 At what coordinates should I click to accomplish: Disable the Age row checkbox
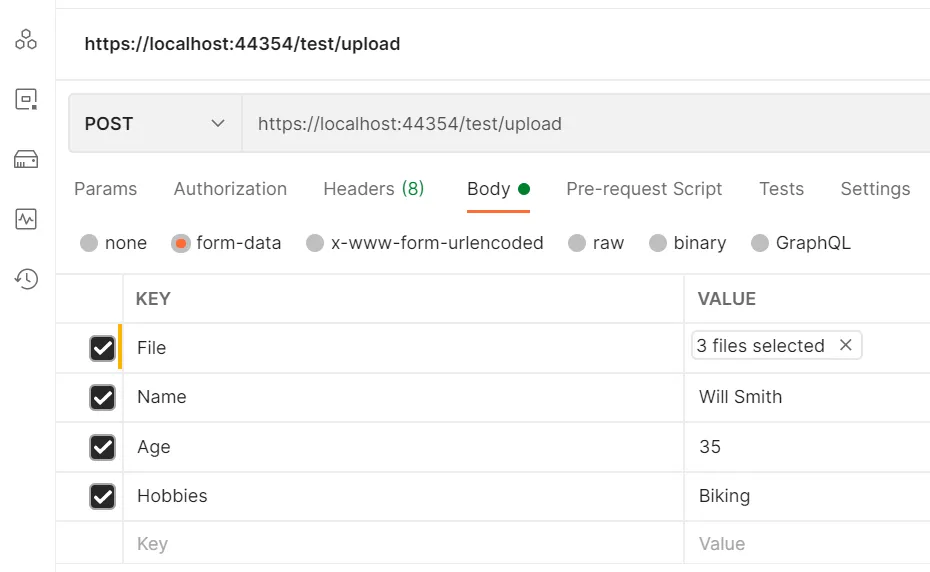(x=102, y=447)
